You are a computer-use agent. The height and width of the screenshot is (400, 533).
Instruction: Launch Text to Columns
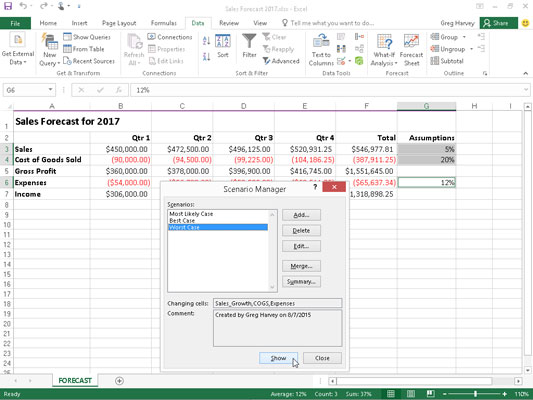click(321, 50)
